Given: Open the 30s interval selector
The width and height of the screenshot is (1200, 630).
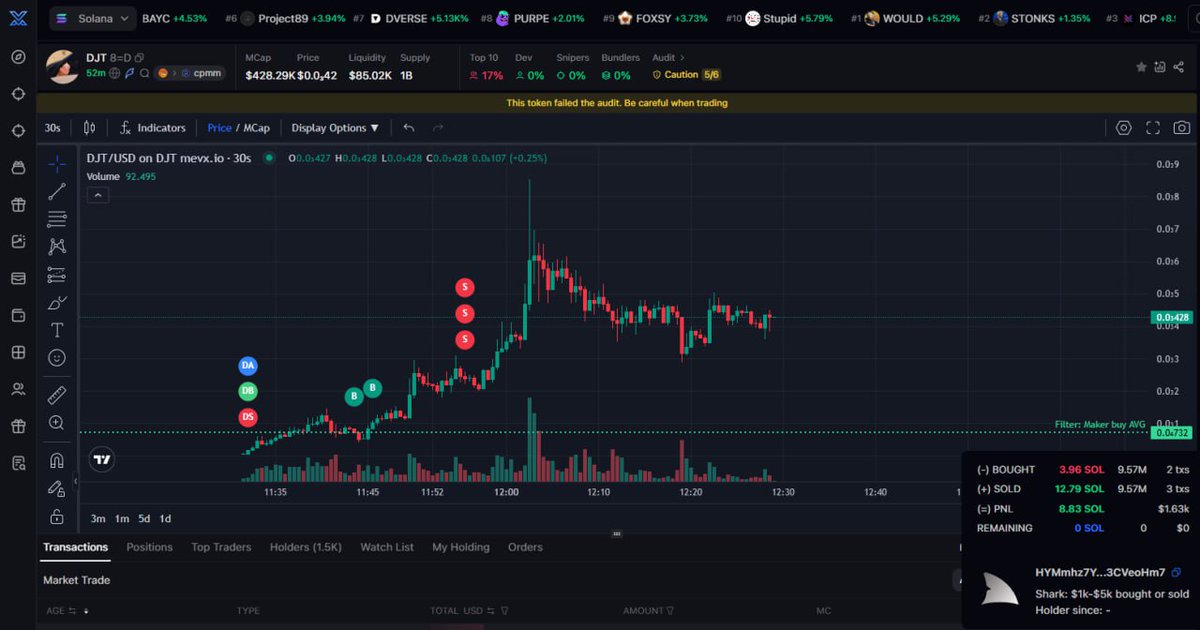Looking at the screenshot, I should [x=52, y=128].
